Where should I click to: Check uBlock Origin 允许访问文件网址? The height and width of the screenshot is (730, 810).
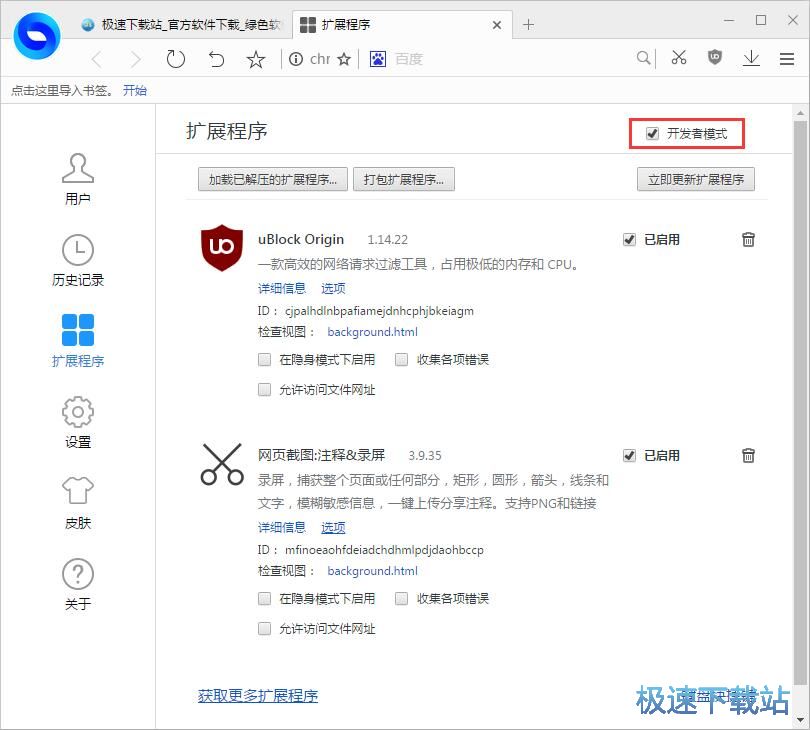[264, 390]
